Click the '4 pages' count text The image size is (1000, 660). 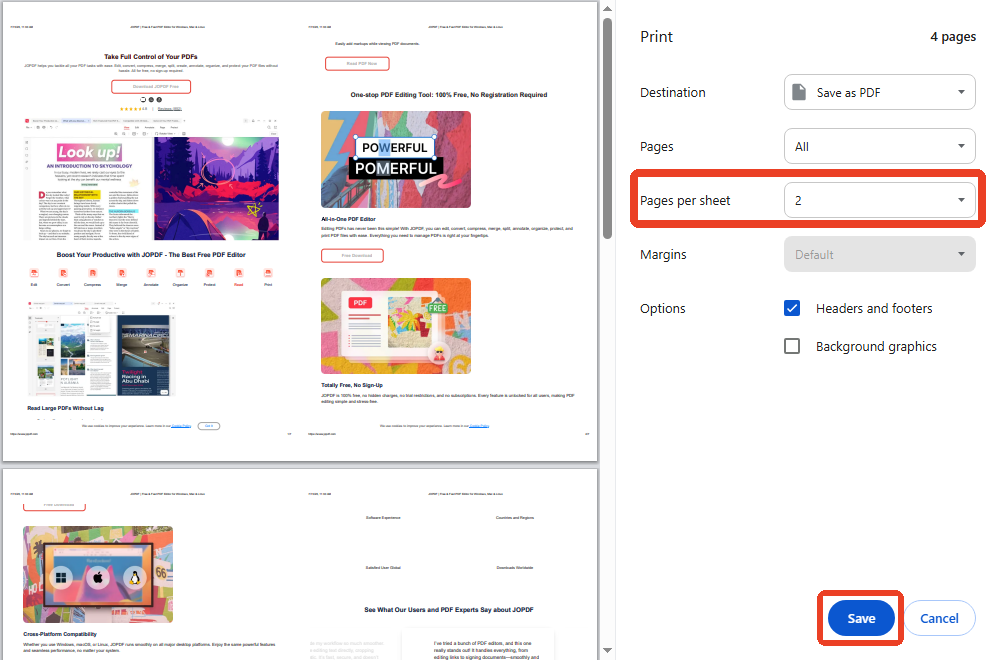(953, 36)
